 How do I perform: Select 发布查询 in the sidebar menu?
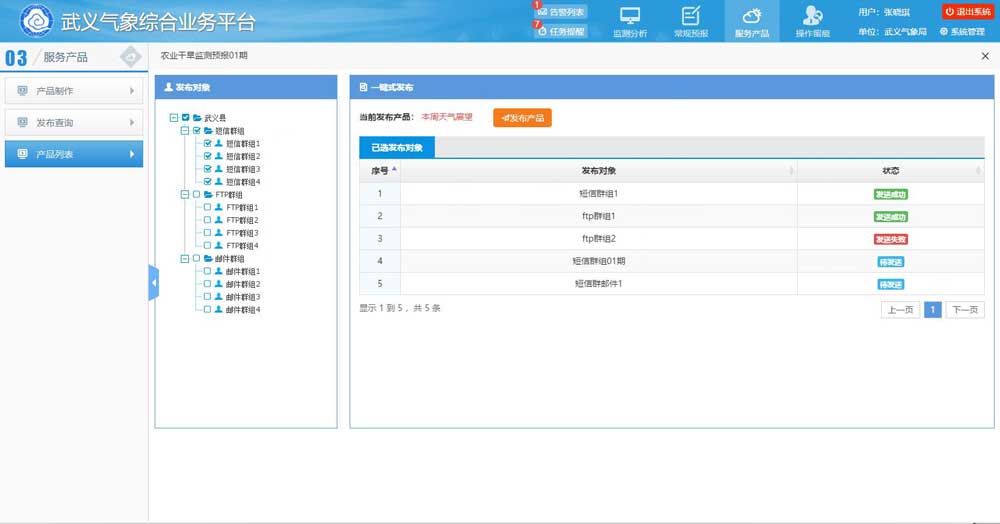[73, 123]
